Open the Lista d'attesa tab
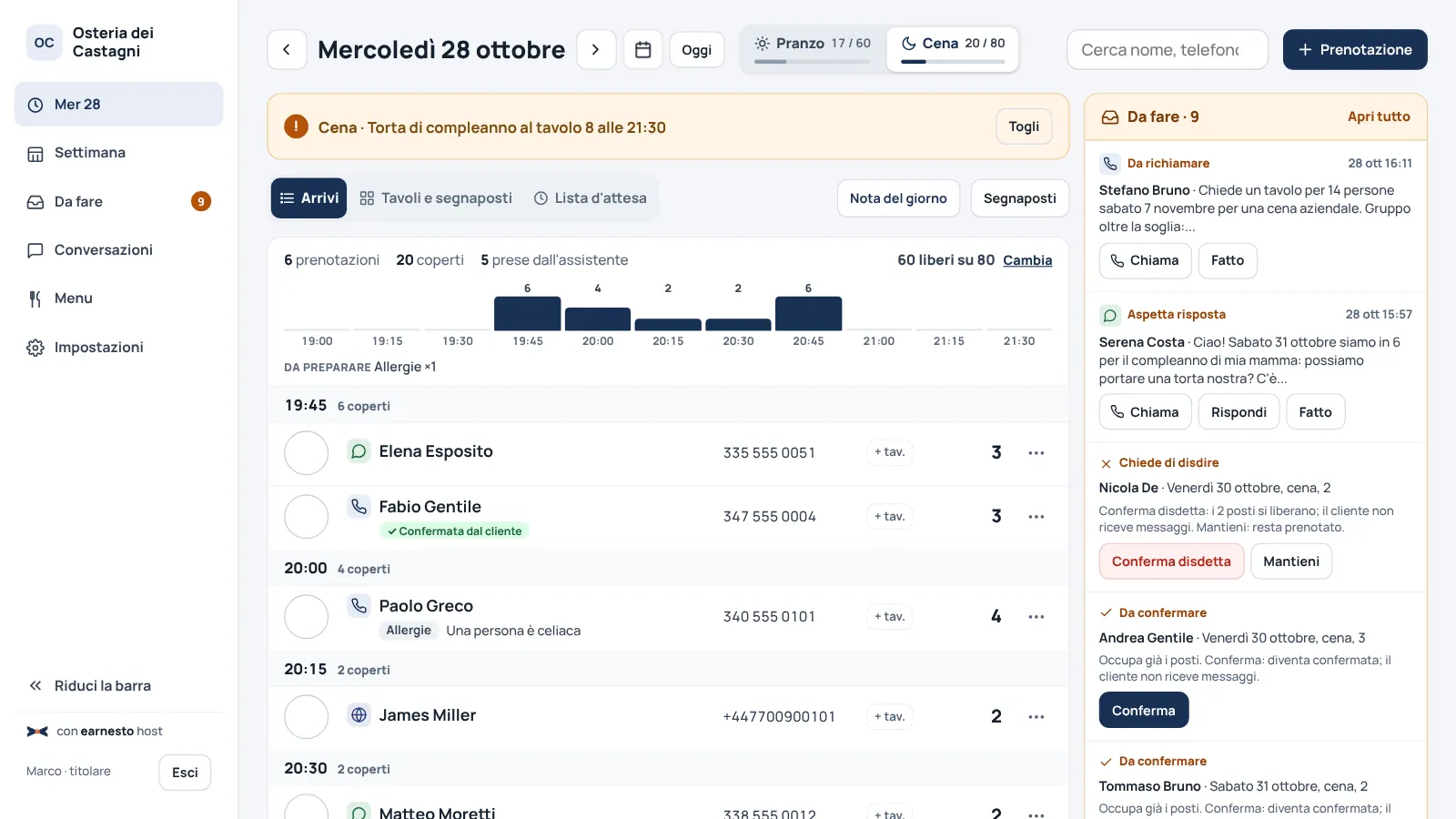Screen dimensions: 1456x819 pos(591,198)
